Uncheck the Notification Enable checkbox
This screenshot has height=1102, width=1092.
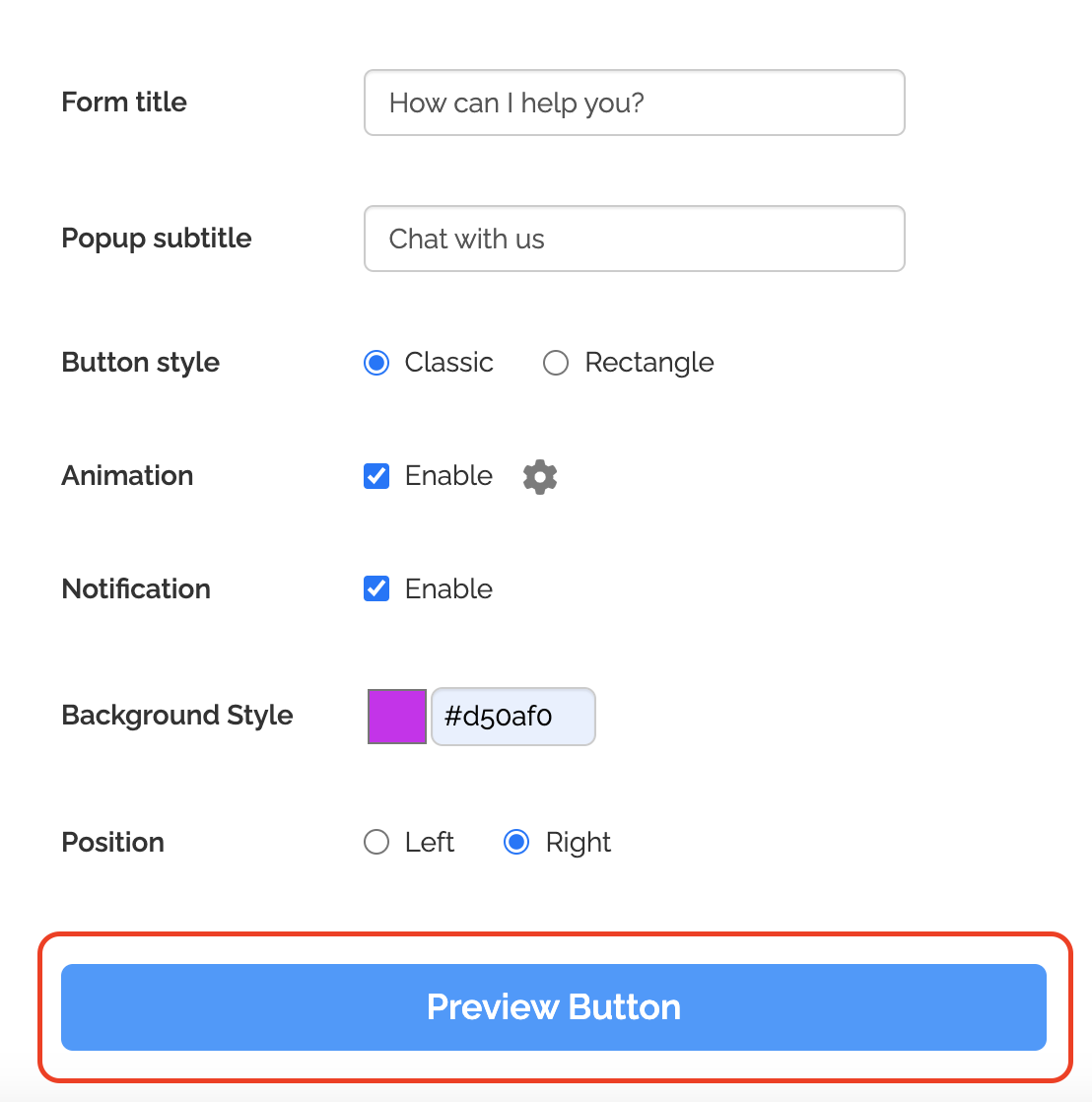376,589
